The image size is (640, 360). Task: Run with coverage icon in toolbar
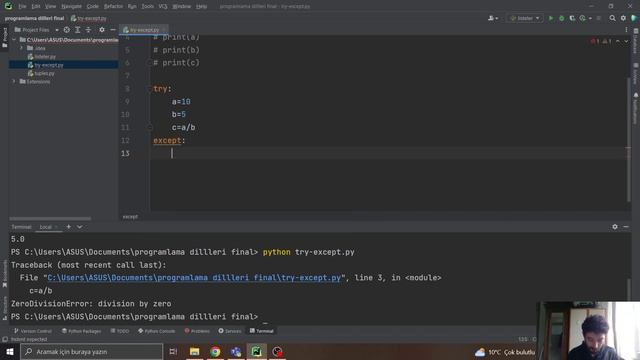coord(572,18)
